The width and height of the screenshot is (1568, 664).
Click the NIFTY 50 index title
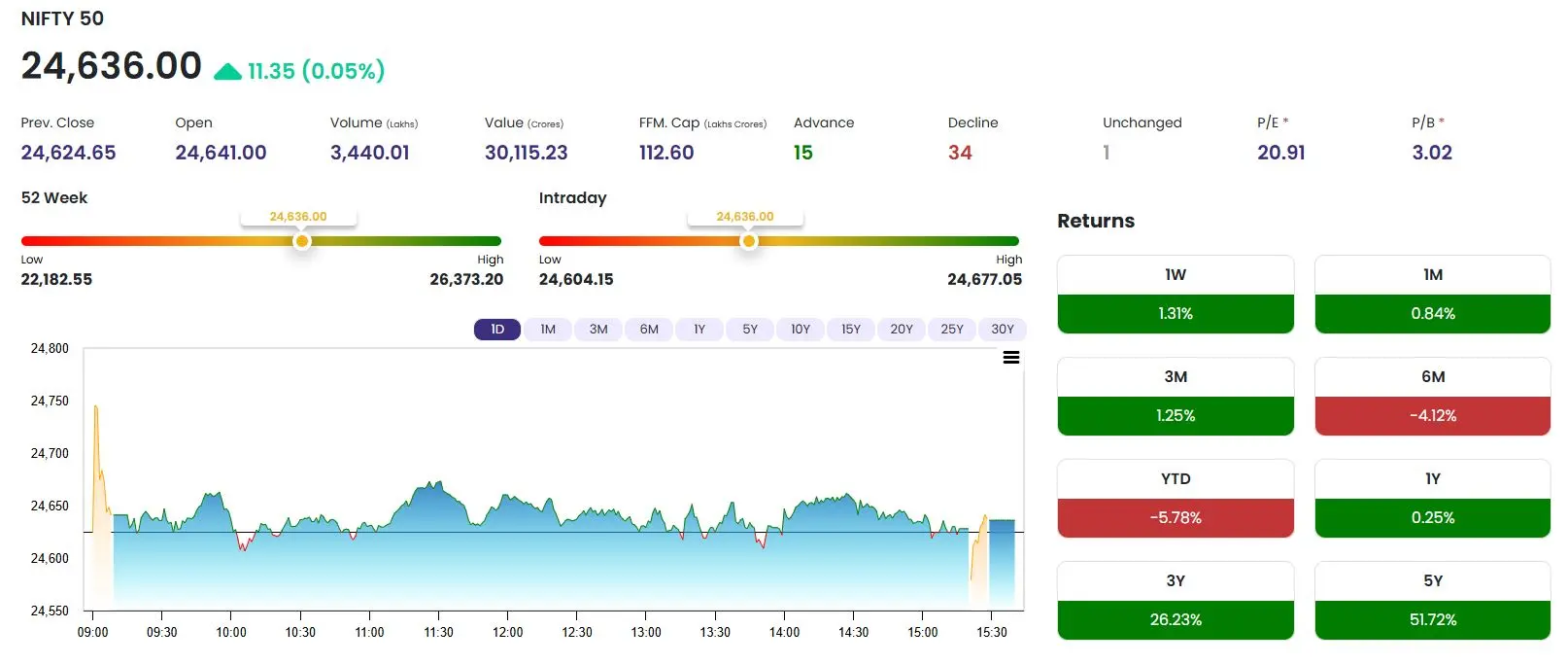pos(62,18)
